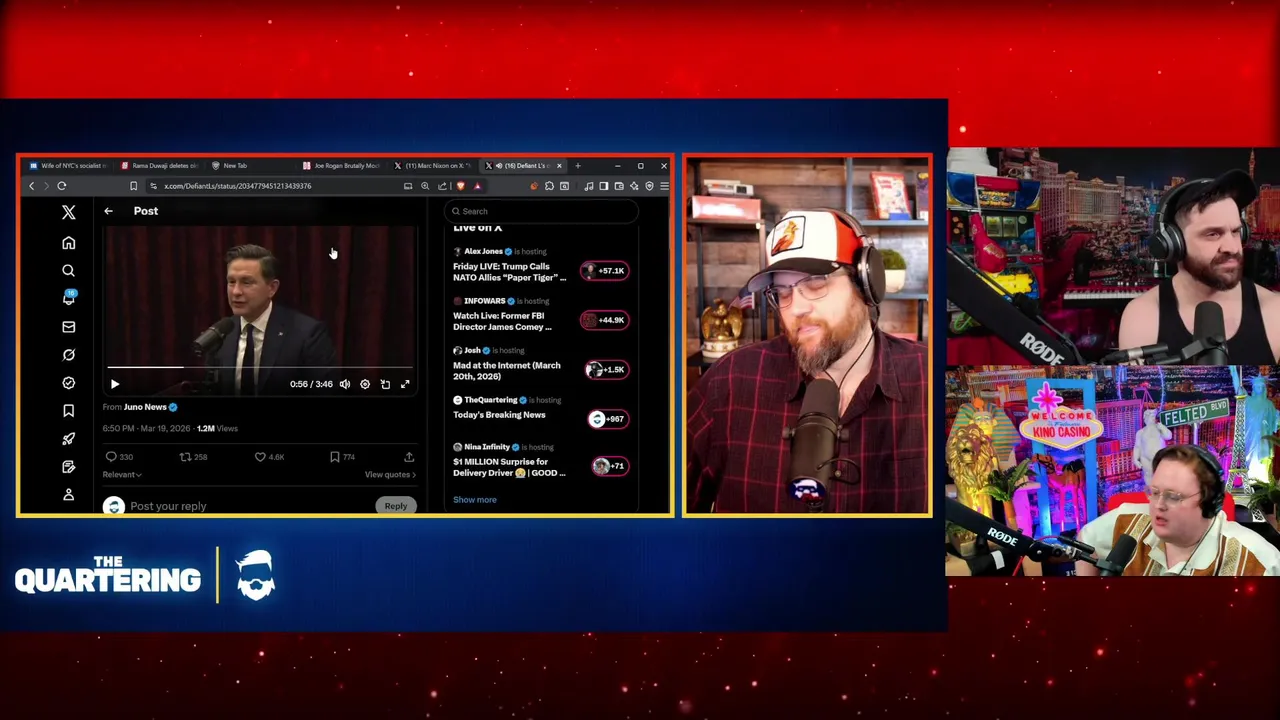
Task: Open Brave Shields lion icon
Action: pos(461,186)
